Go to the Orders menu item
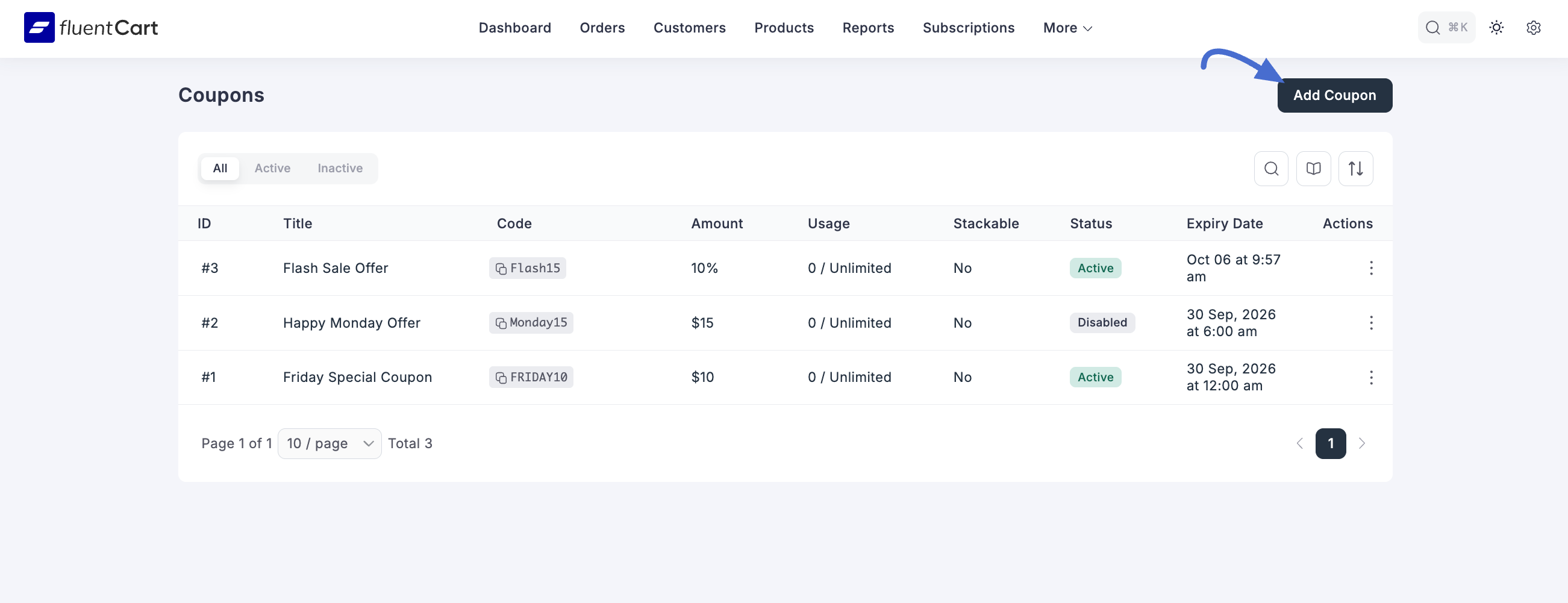Image resolution: width=1568 pixels, height=603 pixels. (x=601, y=28)
